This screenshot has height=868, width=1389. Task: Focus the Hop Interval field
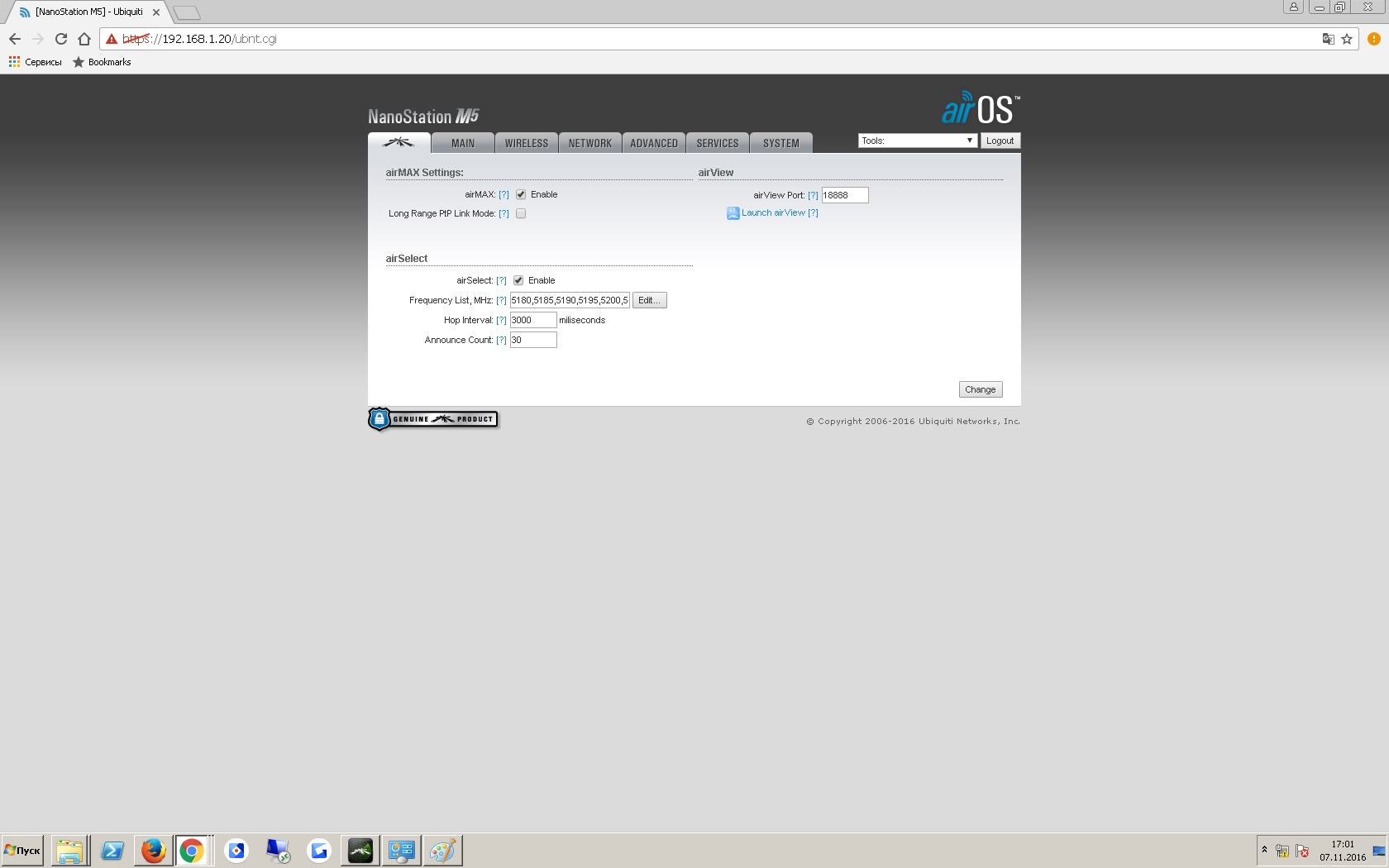533,320
